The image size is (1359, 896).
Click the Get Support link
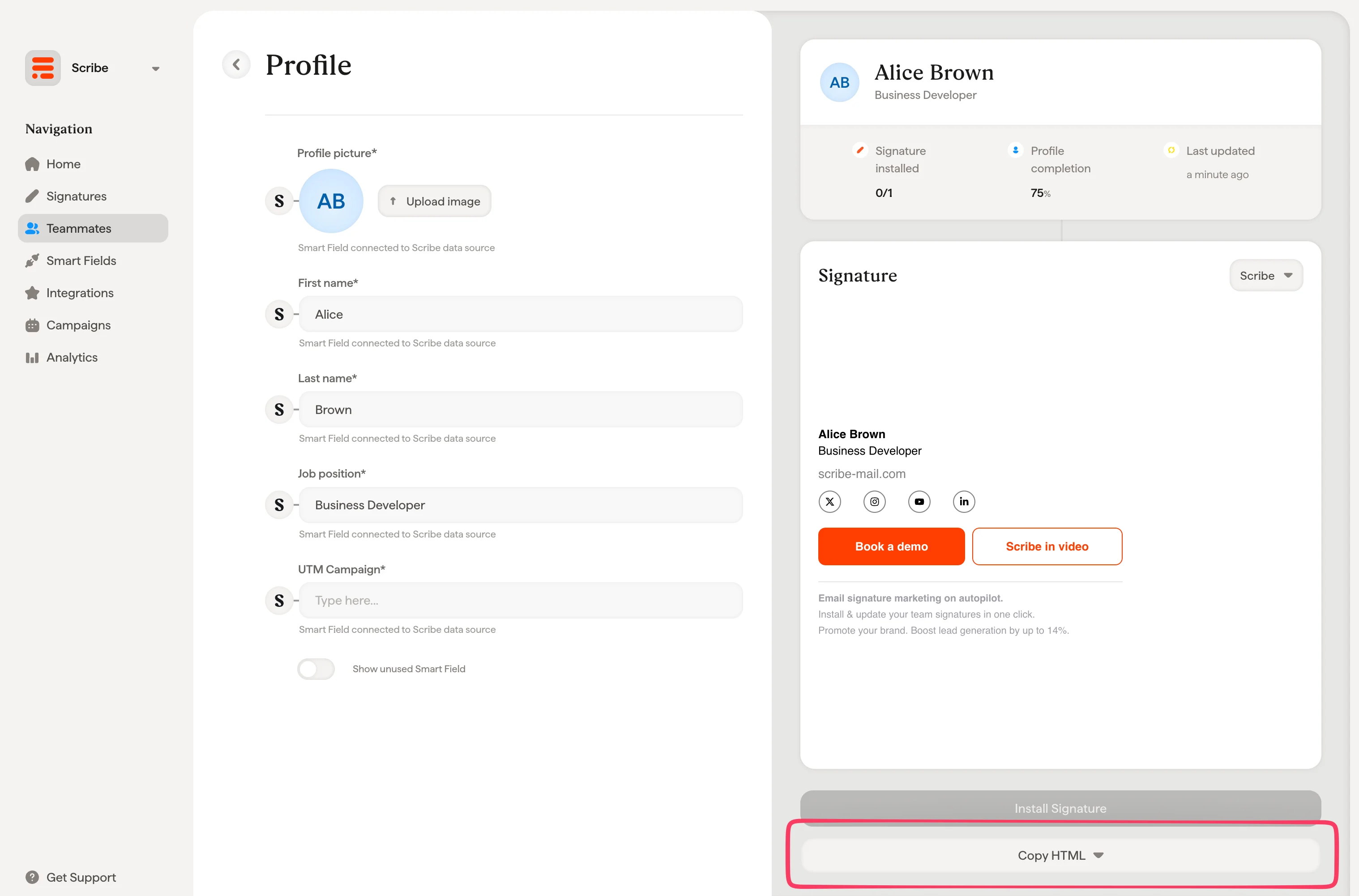click(71, 877)
